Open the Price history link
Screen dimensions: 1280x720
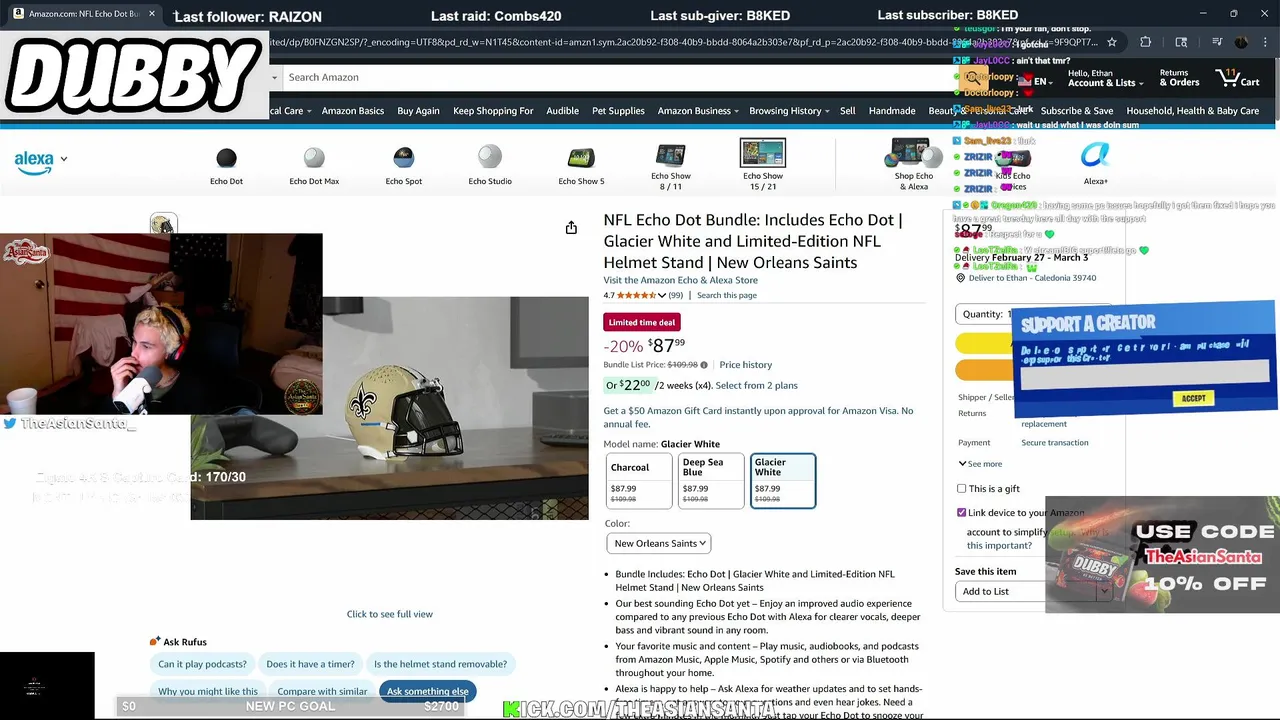point(745,365)
